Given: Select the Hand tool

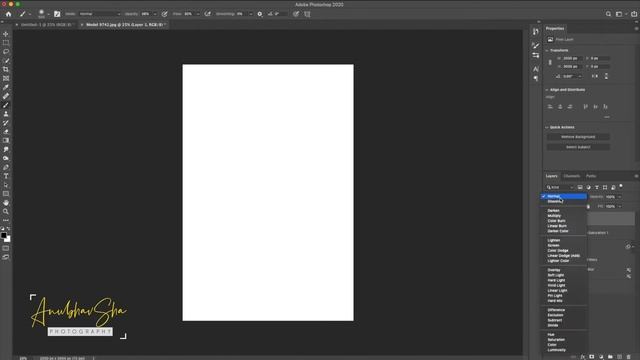Looking at the screenshot, I should (x=6, y=203).
